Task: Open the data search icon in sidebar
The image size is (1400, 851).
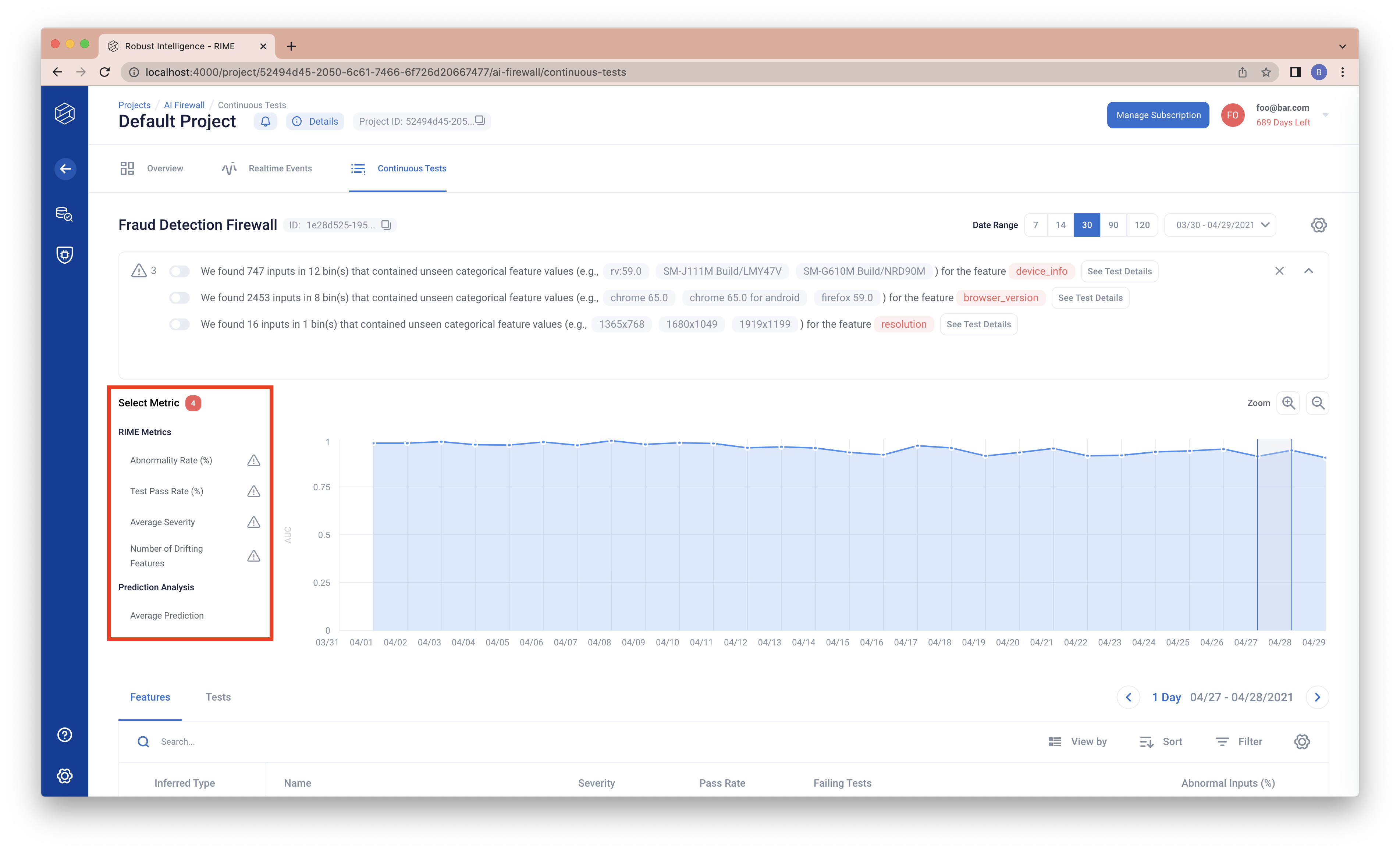Action: [64, 214]
